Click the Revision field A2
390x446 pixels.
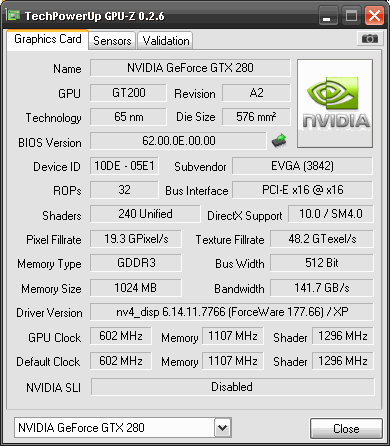coord(256,93)
